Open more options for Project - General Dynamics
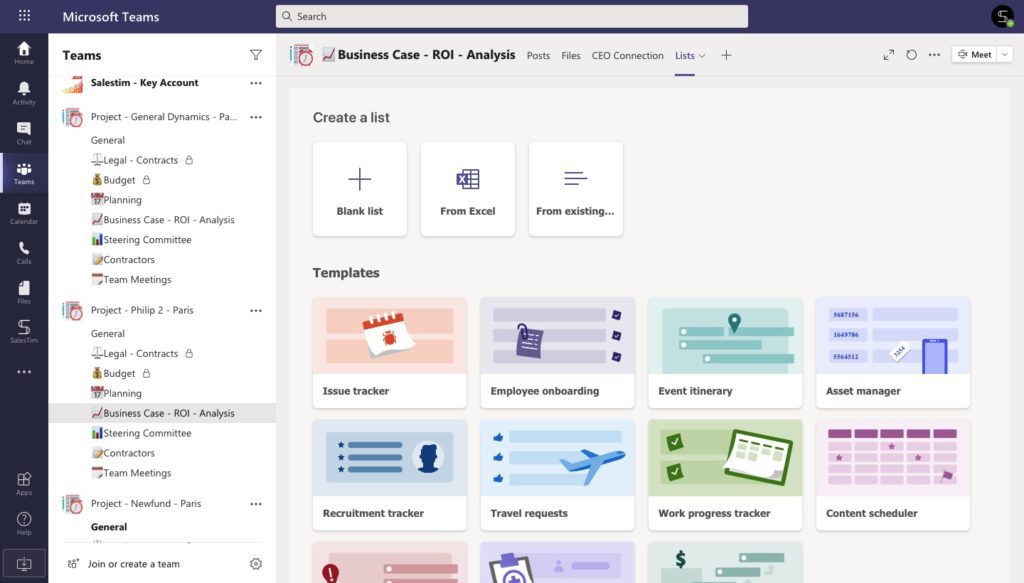This screenshot has height=583, width=1024. (255, 117)
